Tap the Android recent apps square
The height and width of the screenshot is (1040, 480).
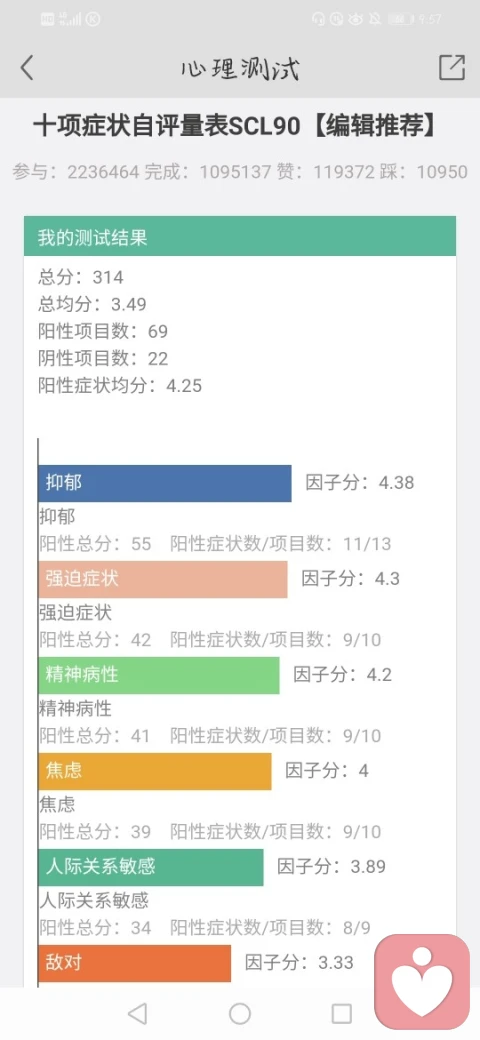[x=341, y=1013]
